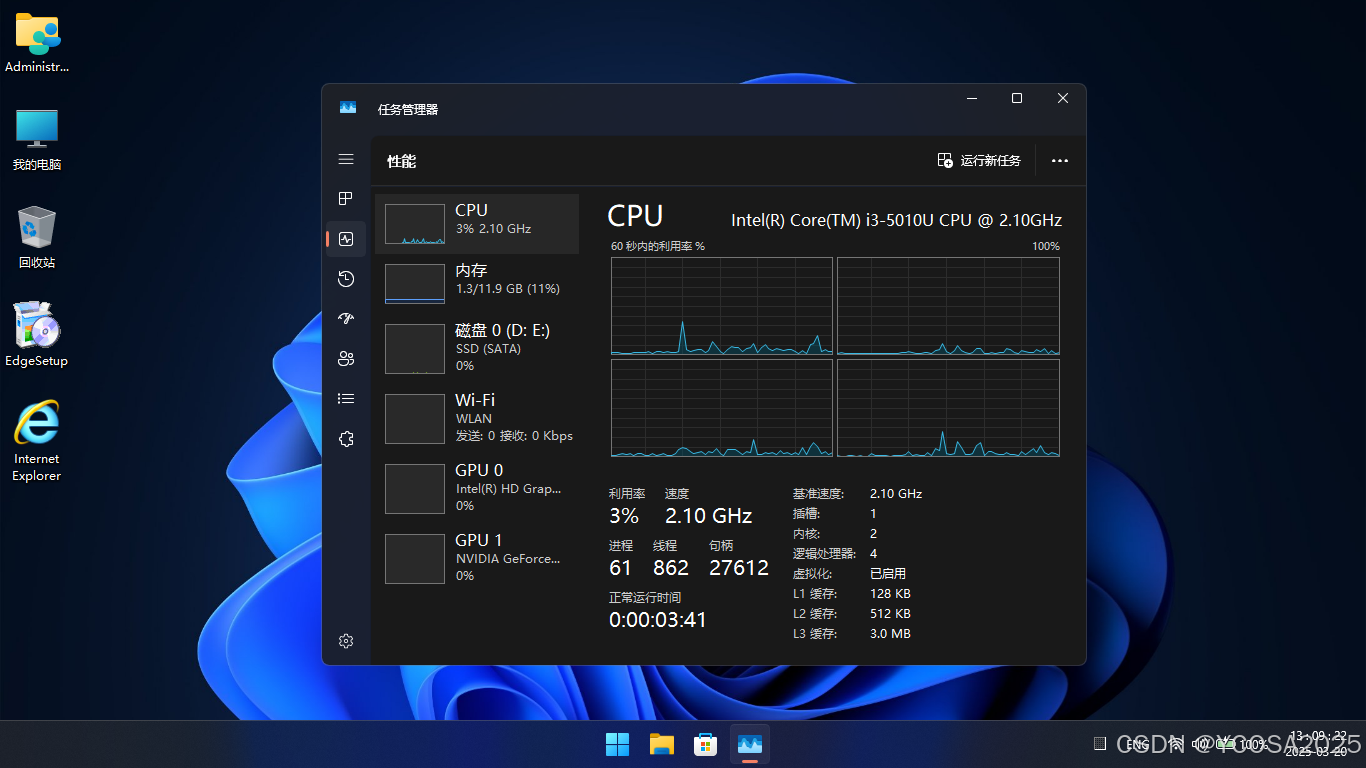Image resolution: width=1366 pixels, height=768 pixels.
Task: Click the Task Manager taskbar icon
Action: tap(750, 744)
